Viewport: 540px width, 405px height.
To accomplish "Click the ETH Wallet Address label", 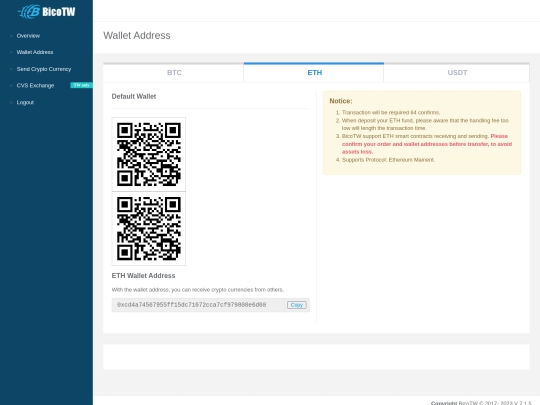I will (143, 276).
